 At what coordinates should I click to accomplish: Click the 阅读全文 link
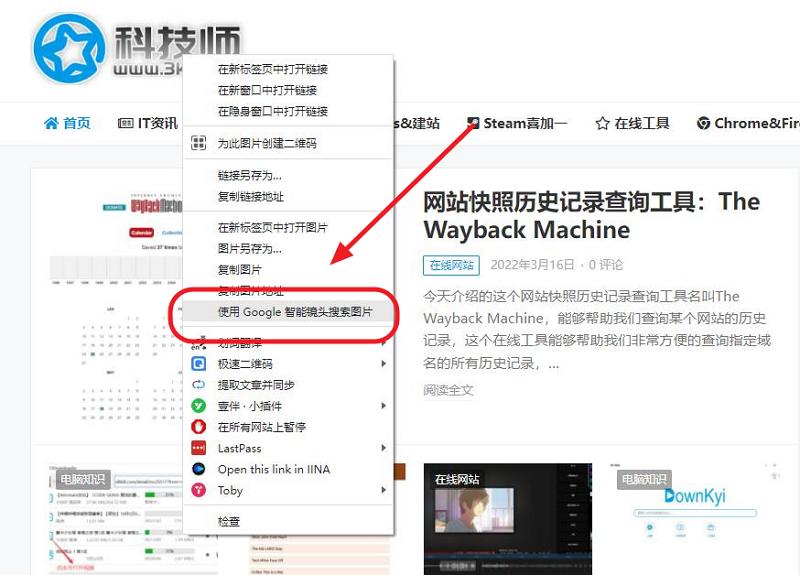pos(448,390)
